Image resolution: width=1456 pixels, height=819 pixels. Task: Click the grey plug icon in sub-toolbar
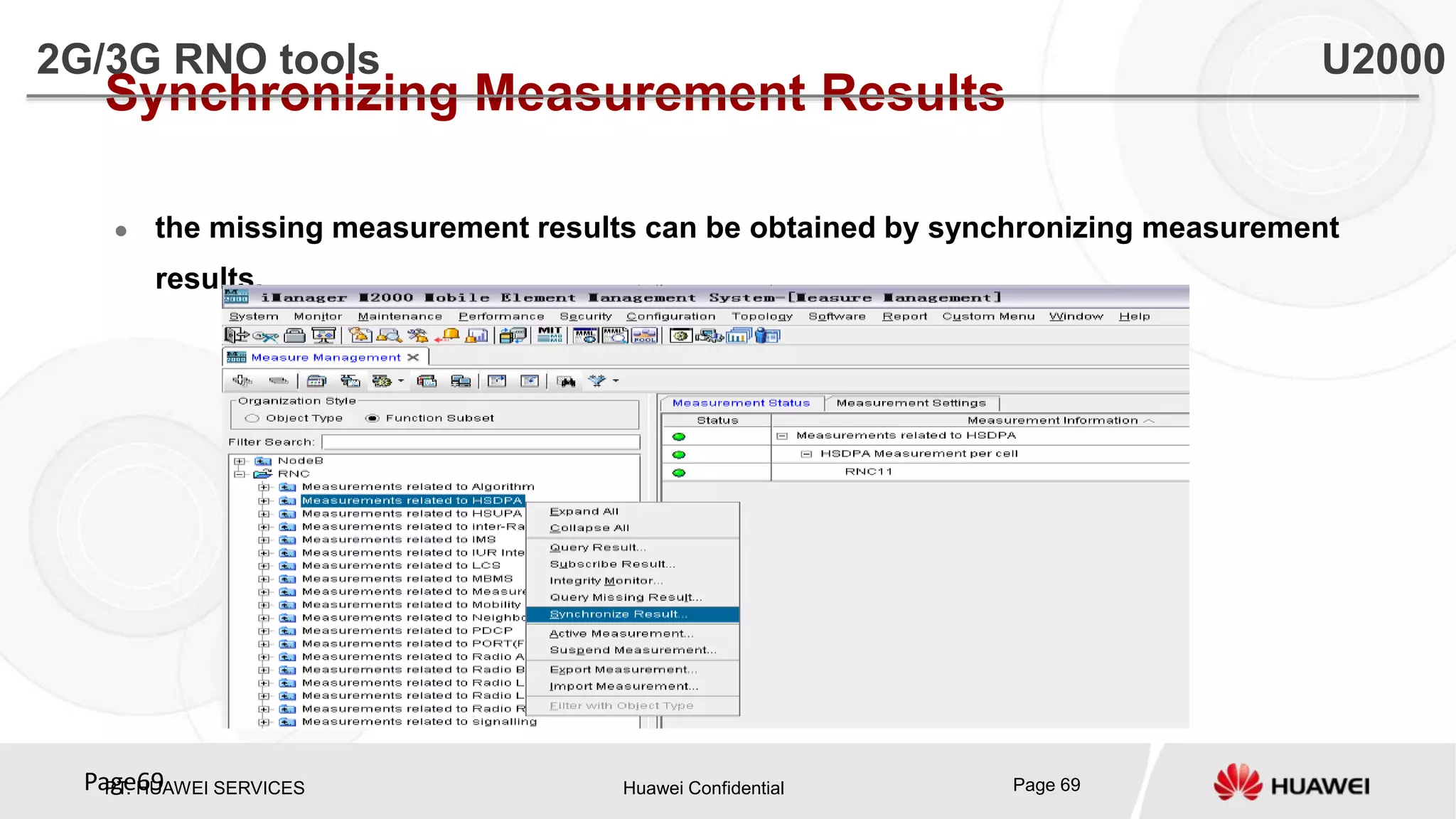[x=279, y=381]
